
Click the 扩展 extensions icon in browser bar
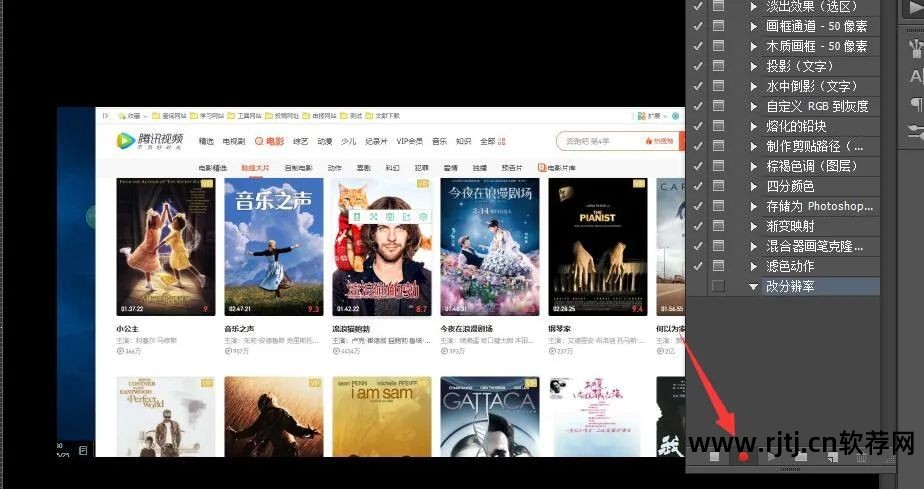642,116
